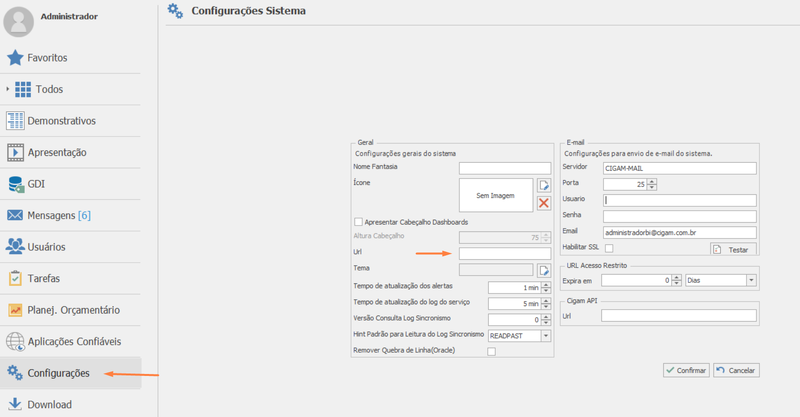Click the Download arrow icon
The height and width of the screenshot is (417, 800).
point(15,404)
